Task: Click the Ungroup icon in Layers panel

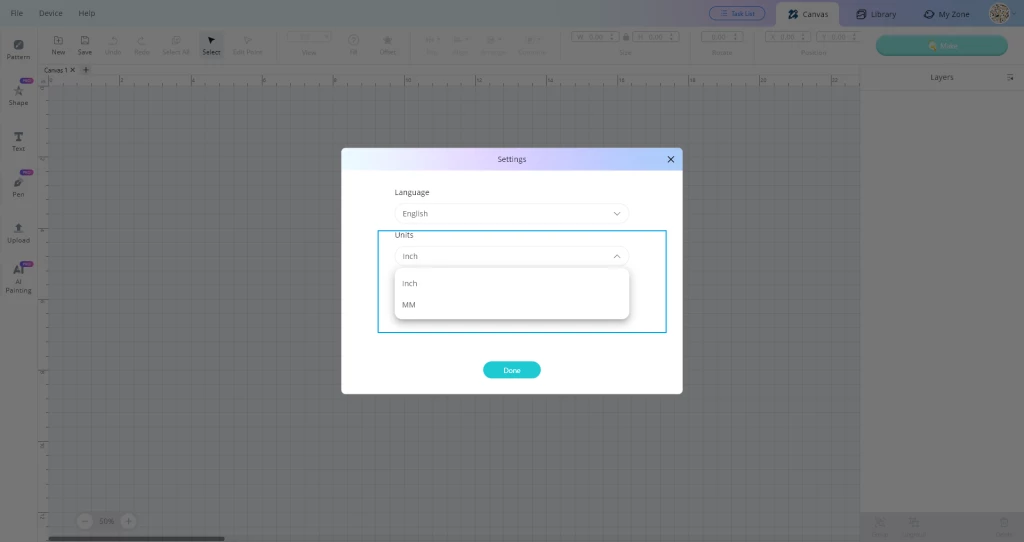Action: (x=914, y=526)
